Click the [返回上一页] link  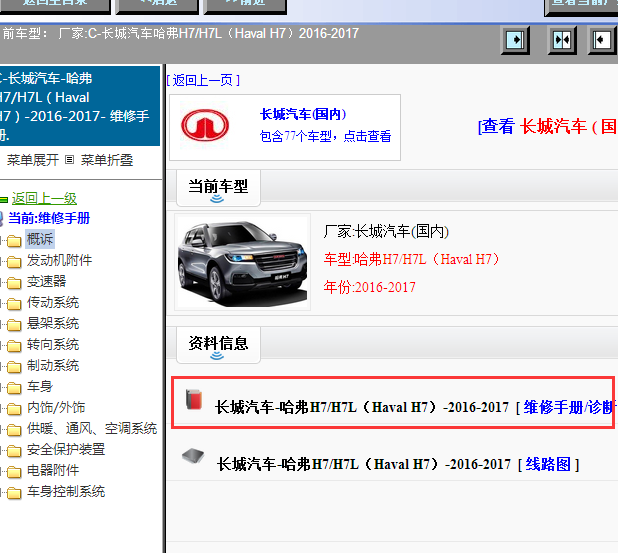click(x=203, y=80)
